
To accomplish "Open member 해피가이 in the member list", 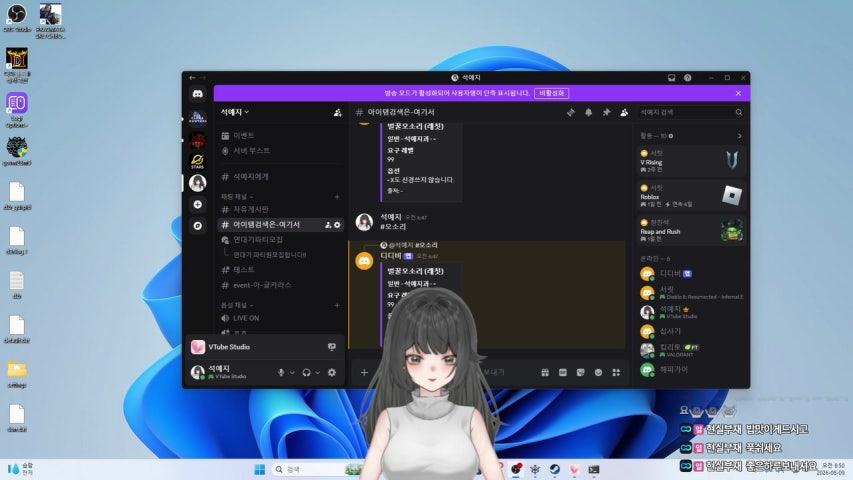I will 691,370.
